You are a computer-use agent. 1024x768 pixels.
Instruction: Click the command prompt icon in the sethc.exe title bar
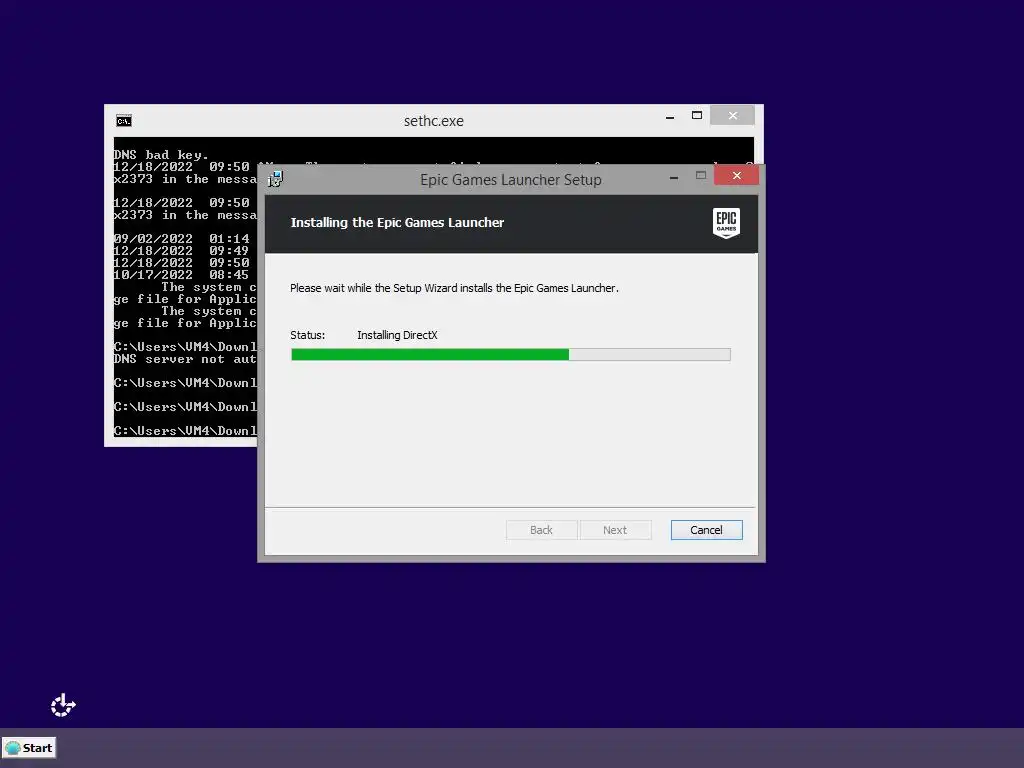click(123, 121)
